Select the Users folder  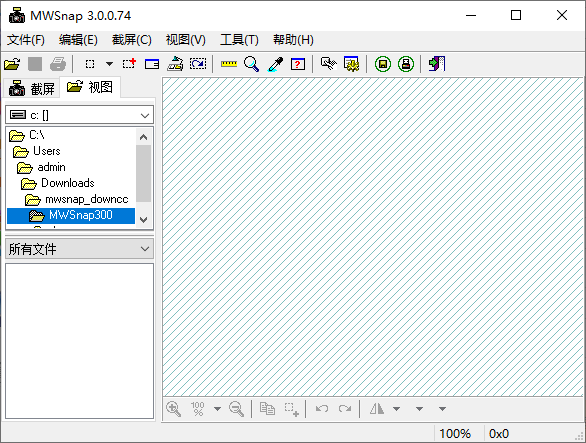(36, 151)
